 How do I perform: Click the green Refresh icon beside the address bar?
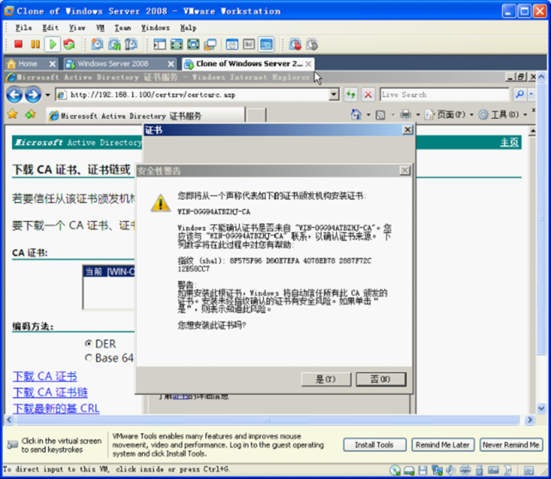click(350, 95)
